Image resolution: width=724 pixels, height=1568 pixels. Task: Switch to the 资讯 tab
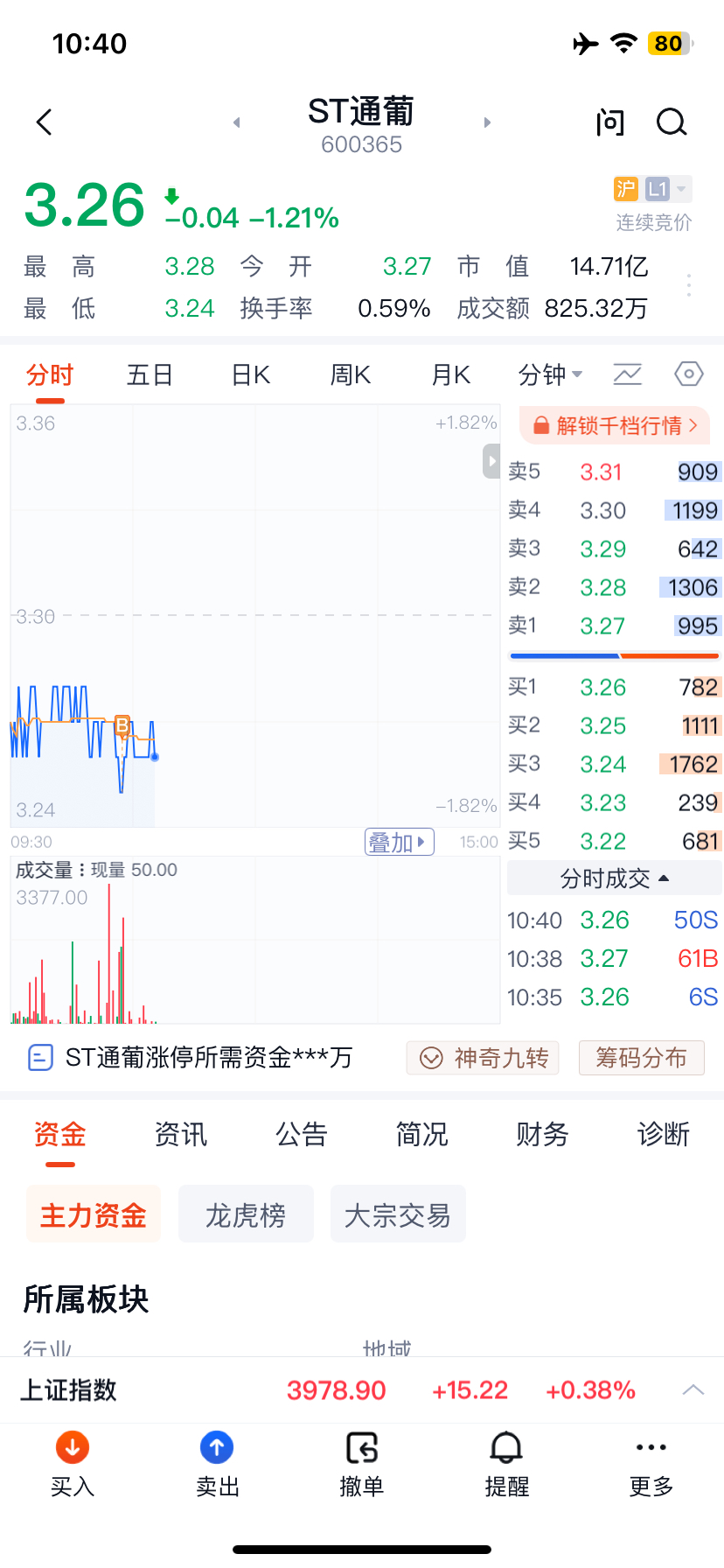coord(181,1134)
